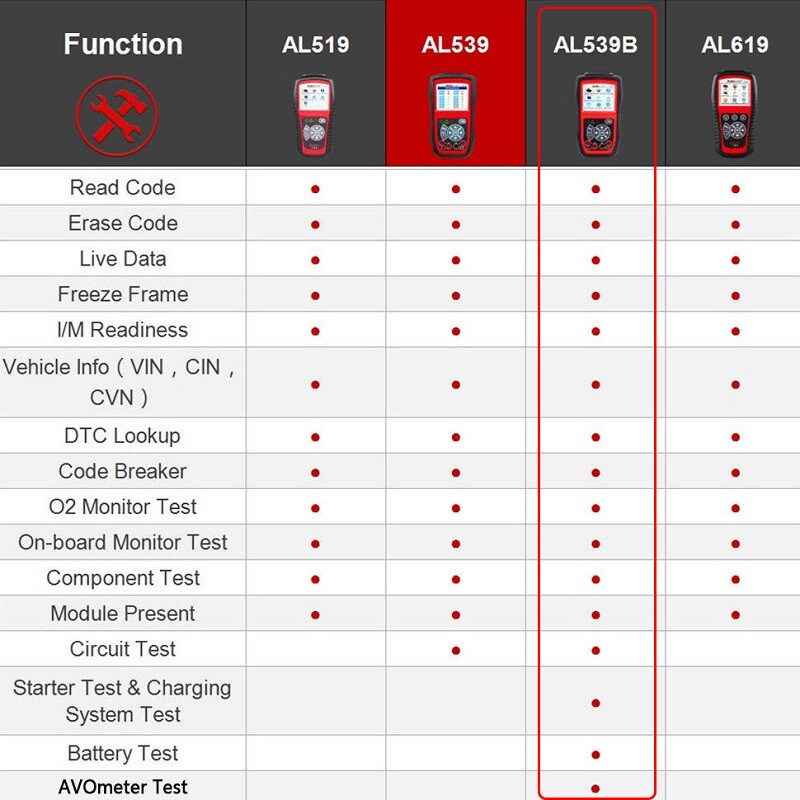Select the AL539 scanner device image

pos(453,116)
